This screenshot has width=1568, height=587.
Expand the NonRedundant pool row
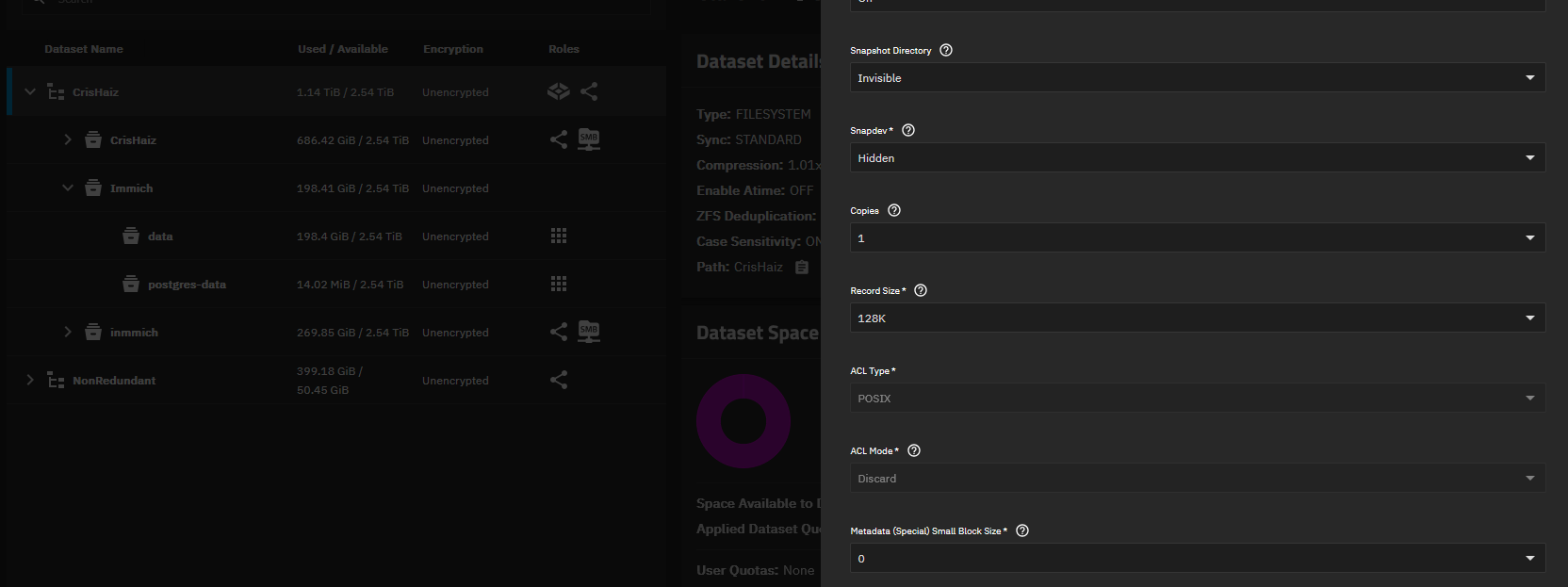click(x=30, y=380)
